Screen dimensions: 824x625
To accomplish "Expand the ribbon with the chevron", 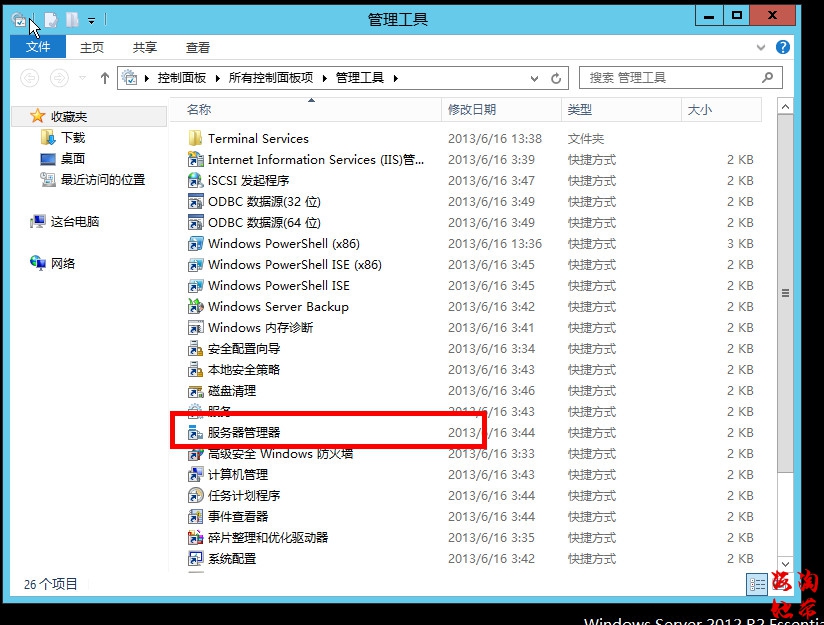I will pyautogui.click(x=760, y=47).
